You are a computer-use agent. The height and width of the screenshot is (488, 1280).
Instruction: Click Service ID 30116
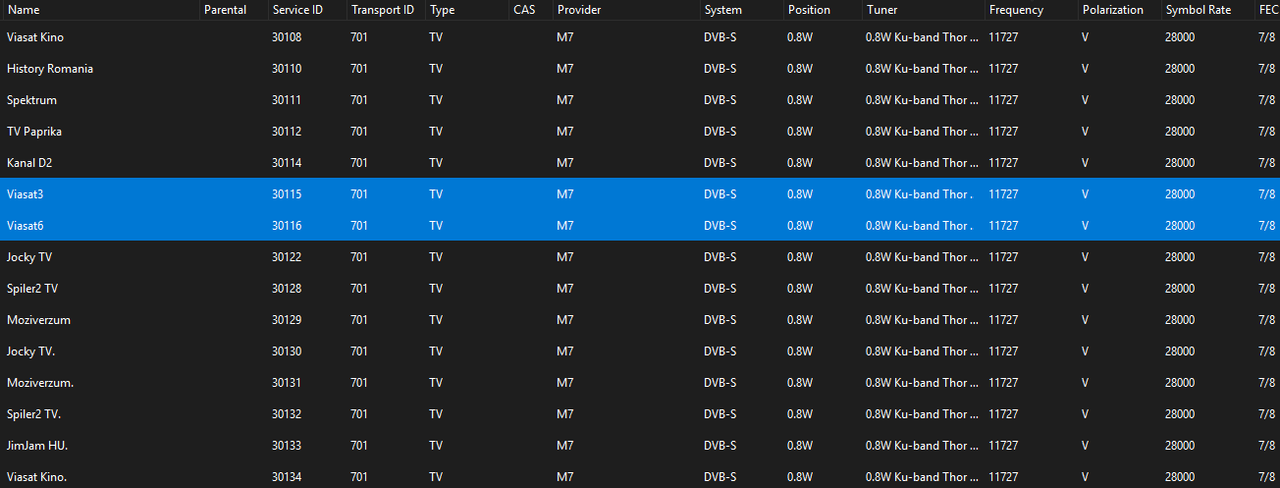[x=286, y=225]
